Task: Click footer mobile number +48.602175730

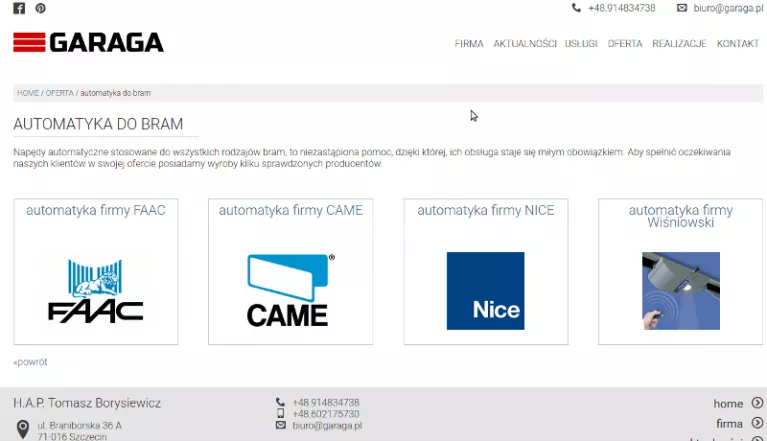Action: pyautogui.click(x=326, y=414)
